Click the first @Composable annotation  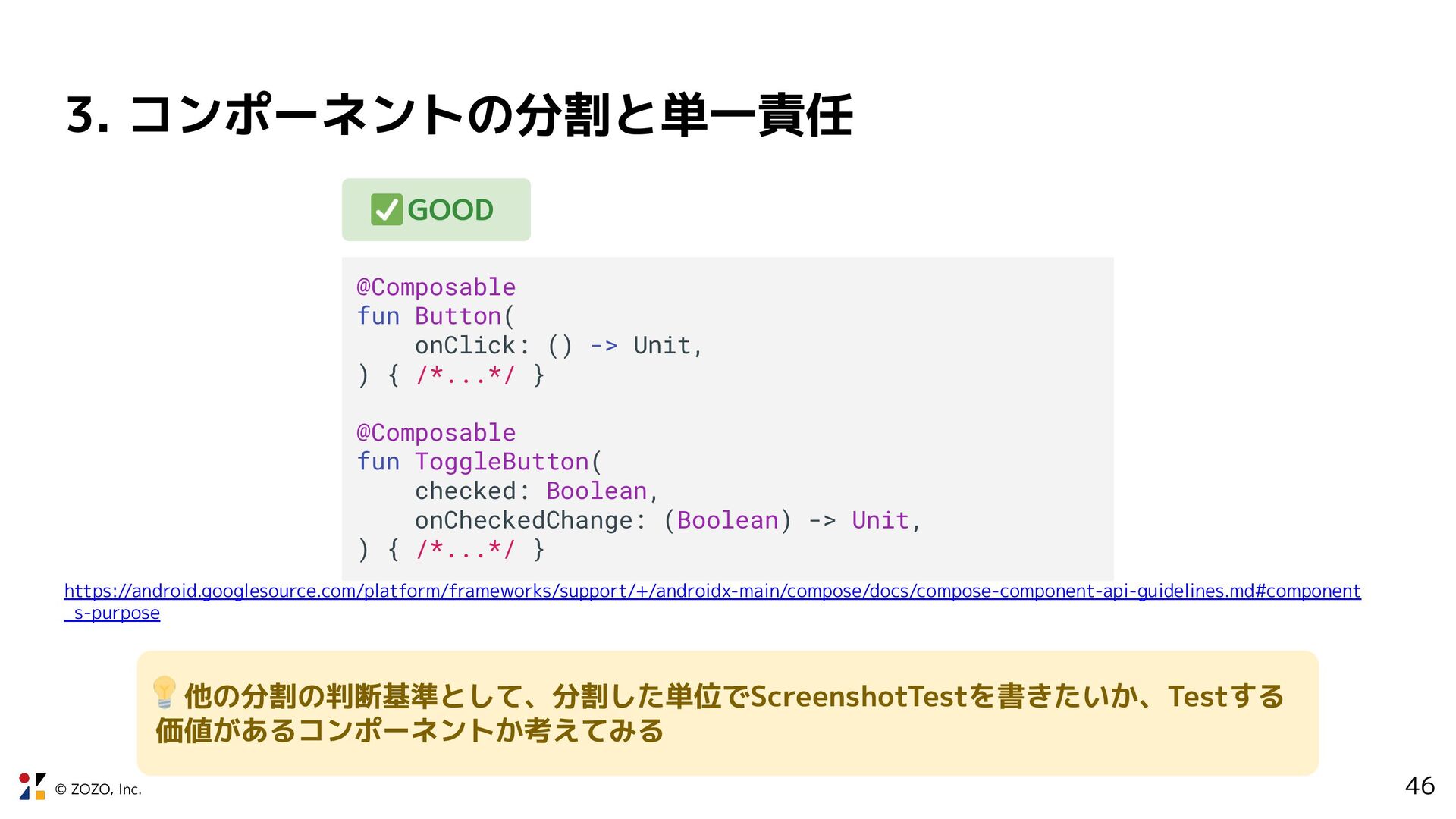(436, 287)
